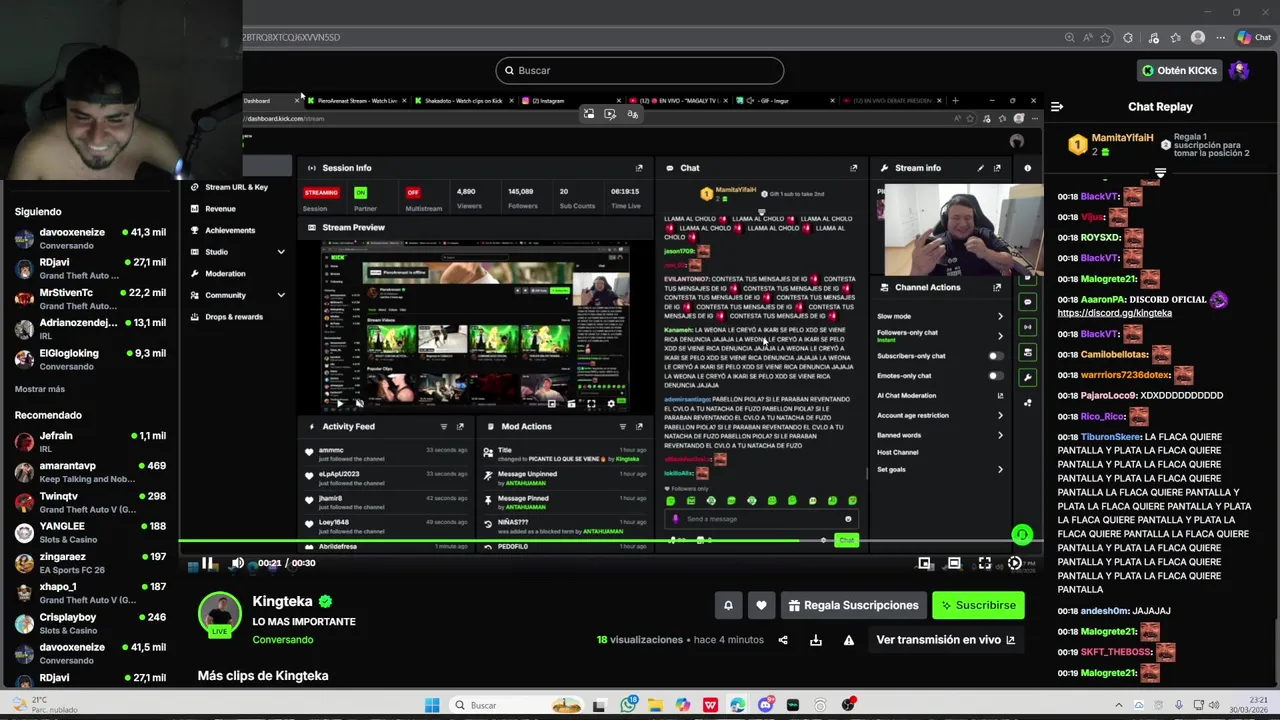Open Jefrain channel under Recomendado
Viewport: 1280px width, 720px height.
[x=90, y=441]
